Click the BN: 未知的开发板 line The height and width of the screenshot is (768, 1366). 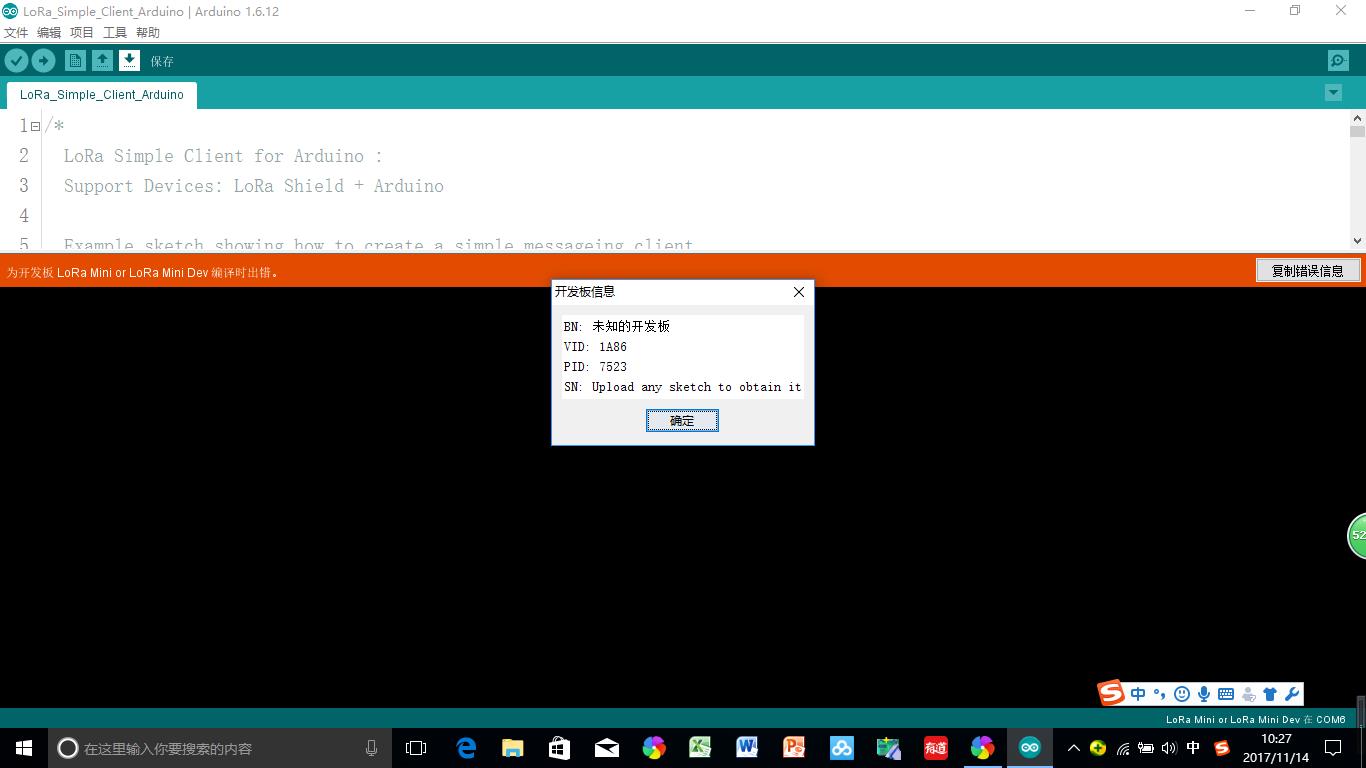click(616, 327)
